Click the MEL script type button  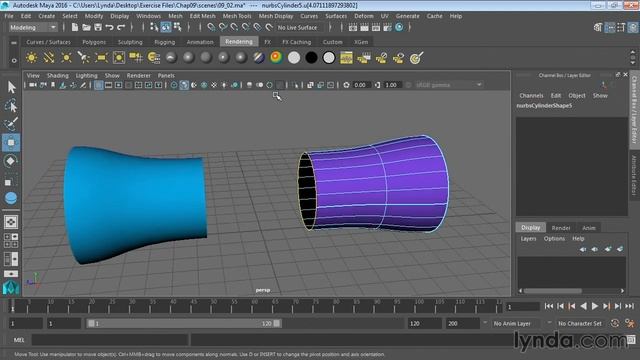tap(19, 340)
